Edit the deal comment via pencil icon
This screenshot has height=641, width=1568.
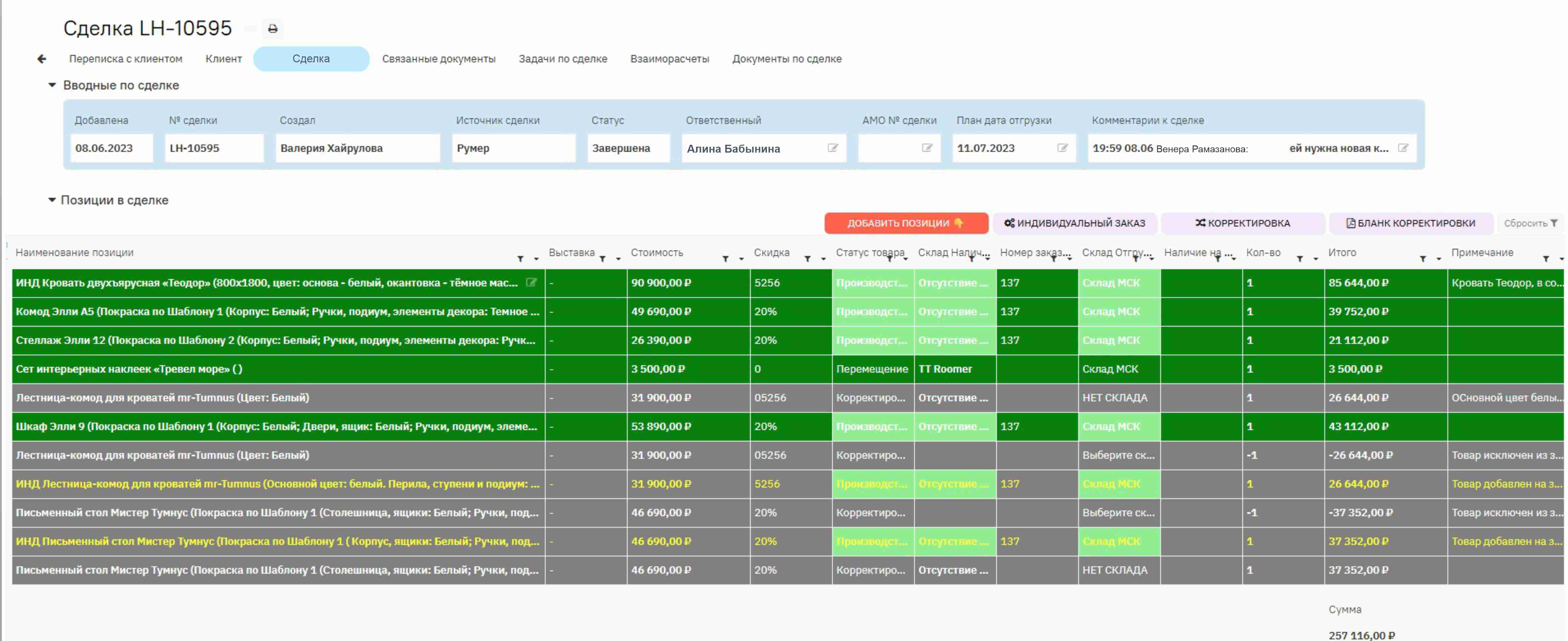point(1403,148)
